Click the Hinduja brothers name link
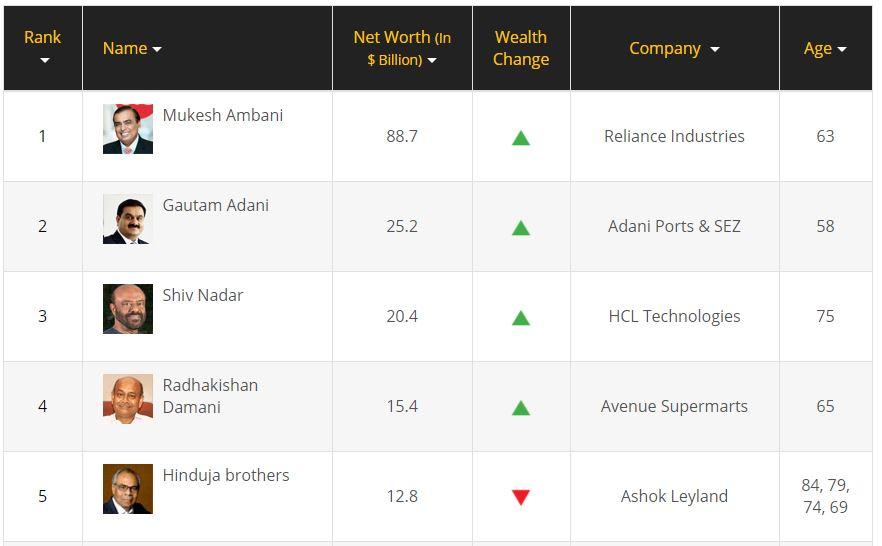This screenshot has width=882, height=546. pos(226,475)
